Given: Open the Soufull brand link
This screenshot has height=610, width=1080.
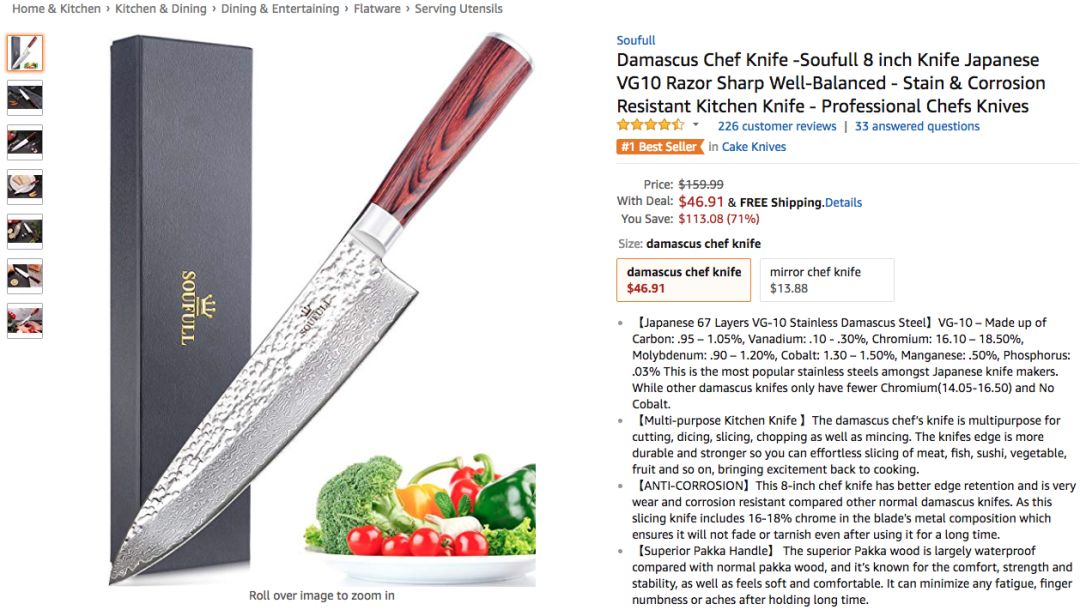Looking at the screenshot, I should coord(636,40).
